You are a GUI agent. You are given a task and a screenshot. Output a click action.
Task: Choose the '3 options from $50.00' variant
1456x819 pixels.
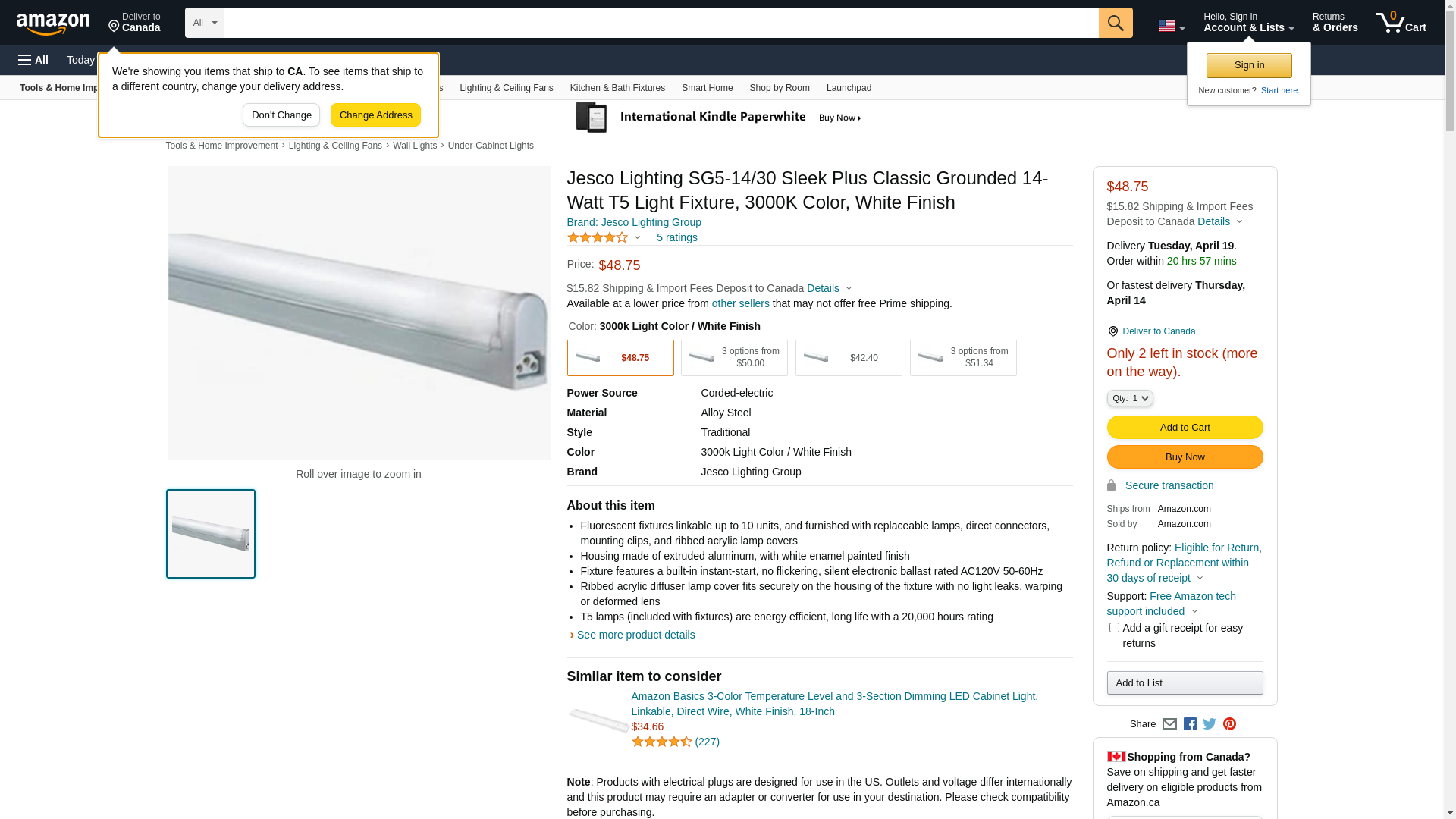734,358
